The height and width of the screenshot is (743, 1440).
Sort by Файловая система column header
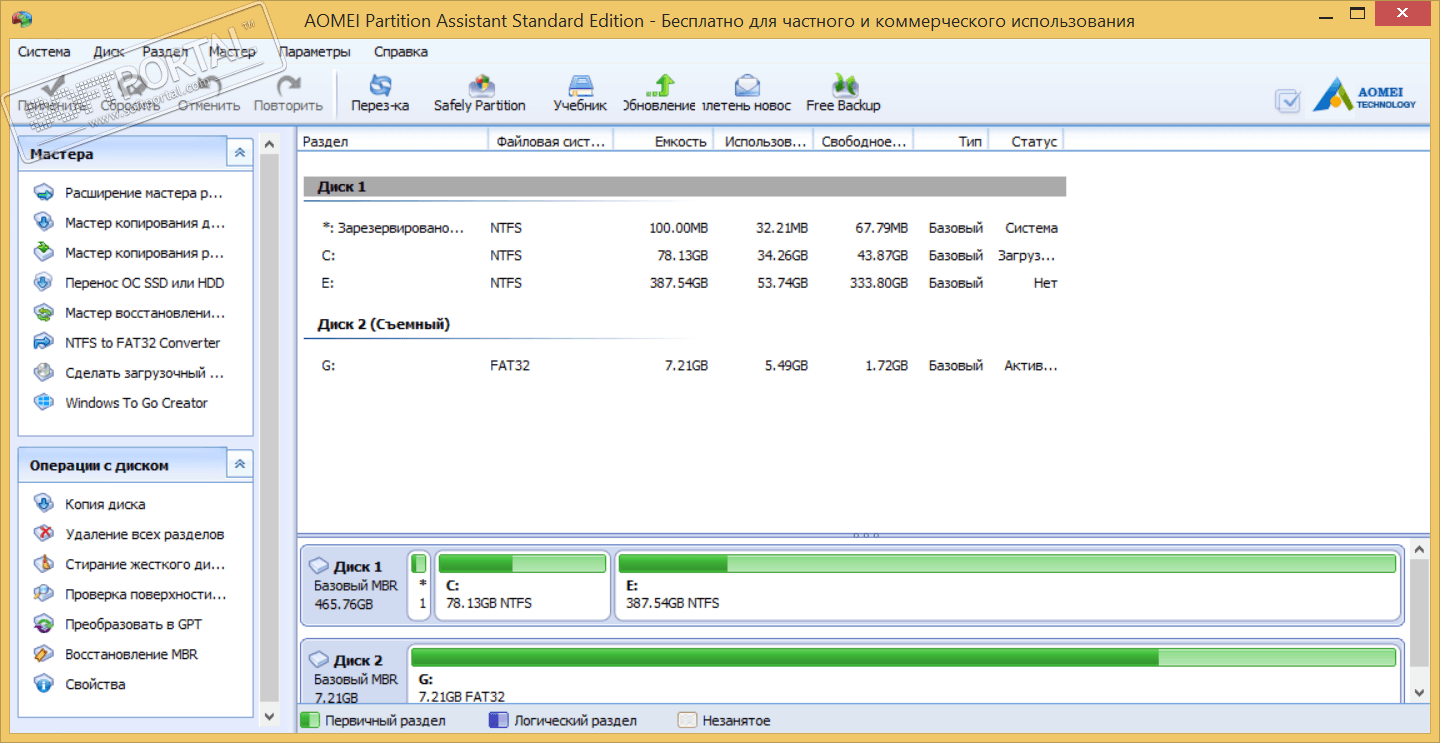point(550,142)
